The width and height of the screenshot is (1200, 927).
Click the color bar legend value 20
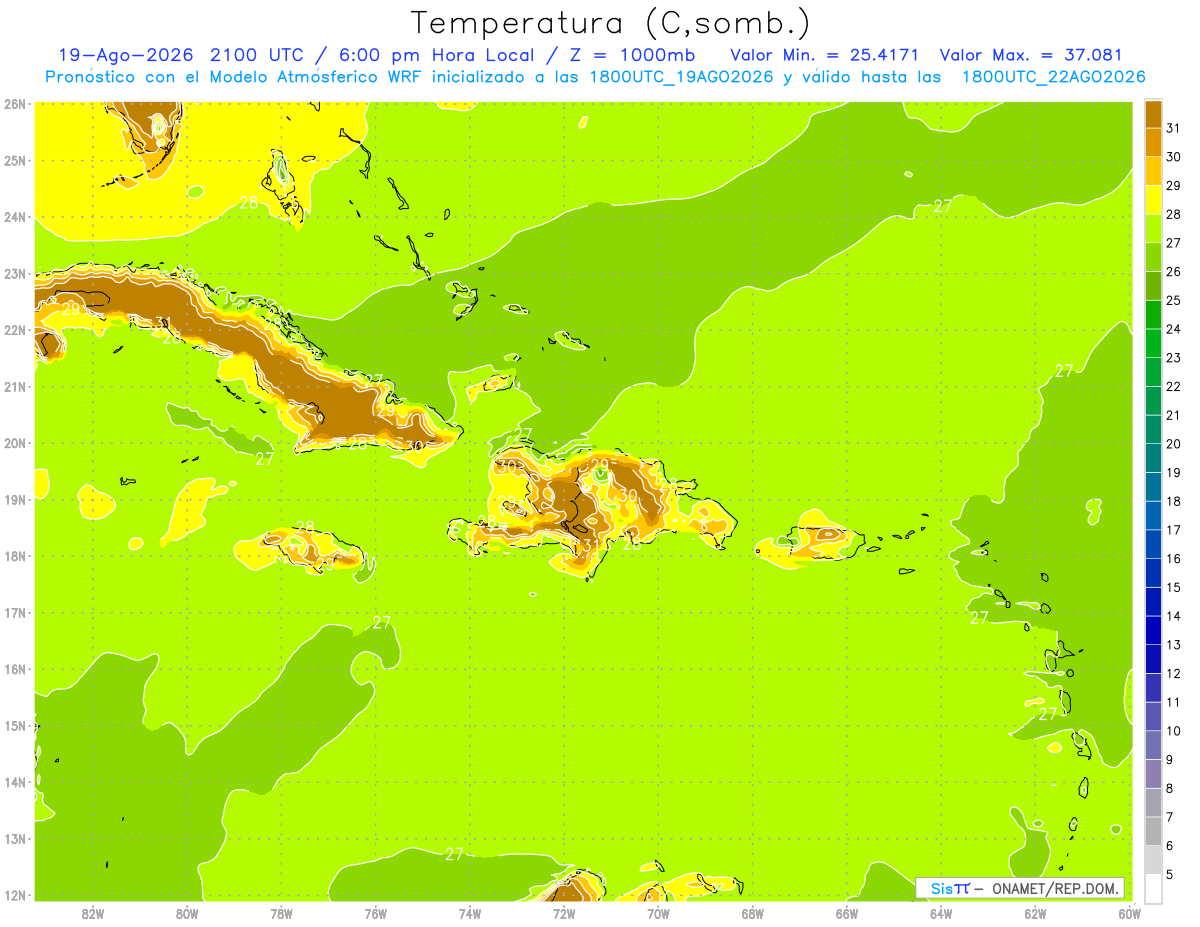pos(1174,444)
